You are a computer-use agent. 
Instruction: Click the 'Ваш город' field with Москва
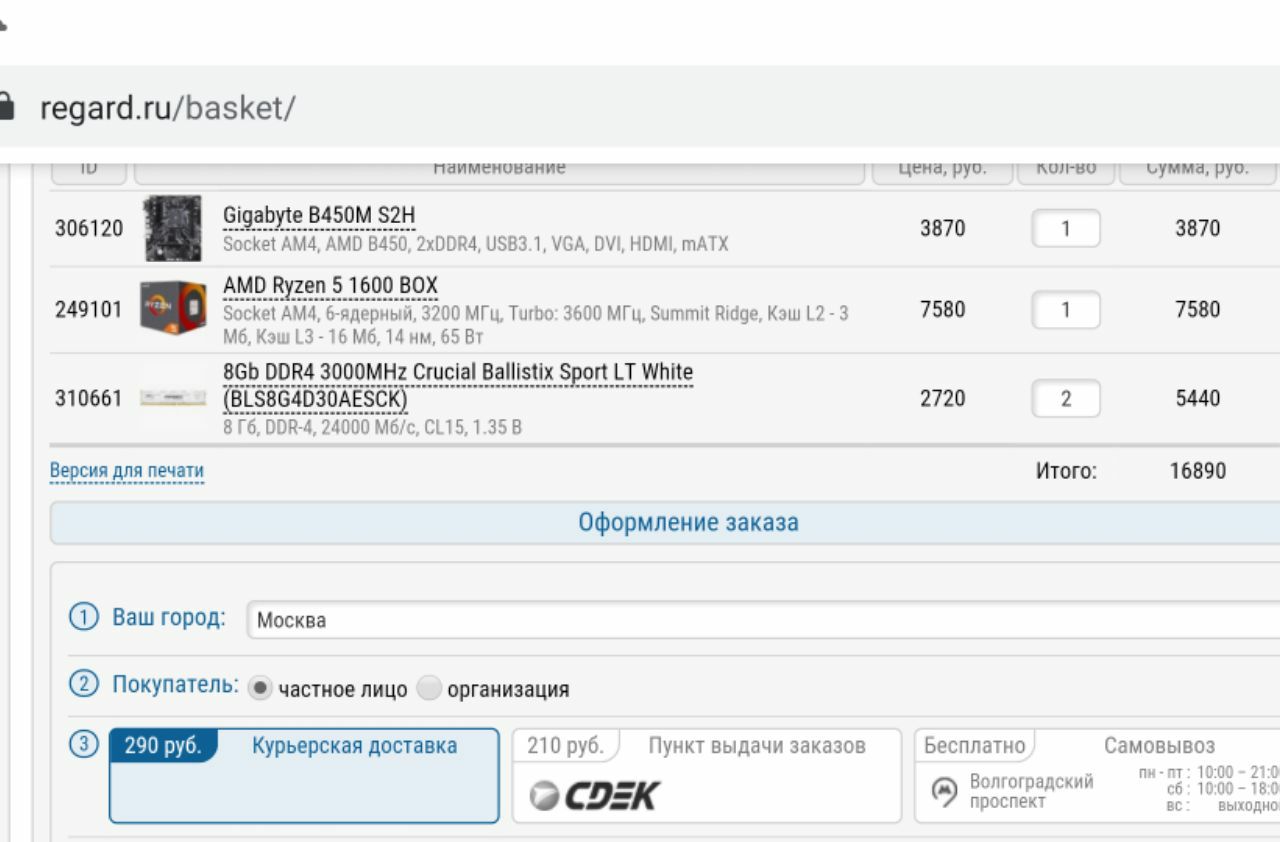click(x=764, y=620)
